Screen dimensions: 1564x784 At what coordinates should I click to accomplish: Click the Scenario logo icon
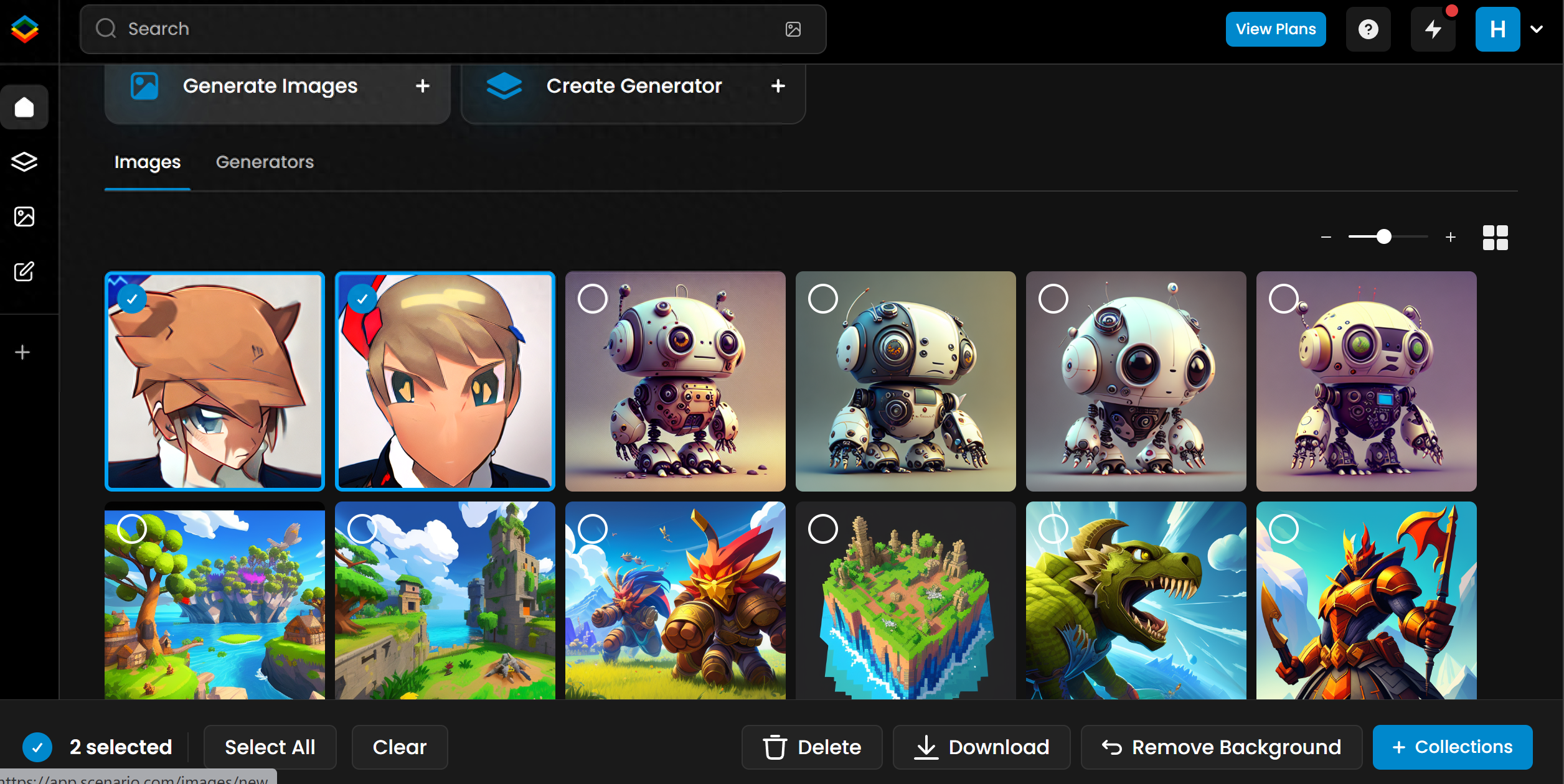25,29
